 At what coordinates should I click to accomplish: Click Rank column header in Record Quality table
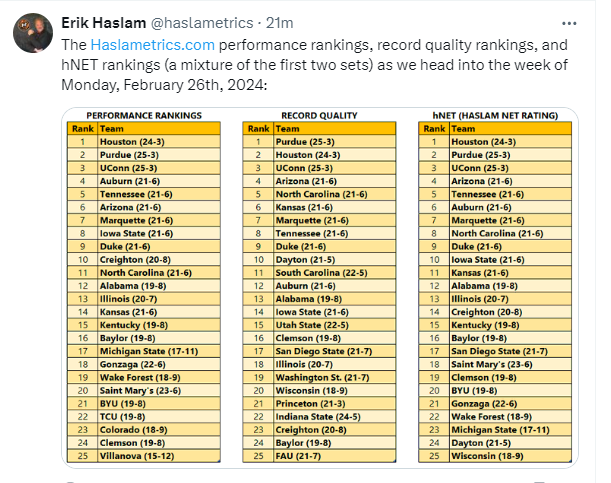tap(258, 129)
